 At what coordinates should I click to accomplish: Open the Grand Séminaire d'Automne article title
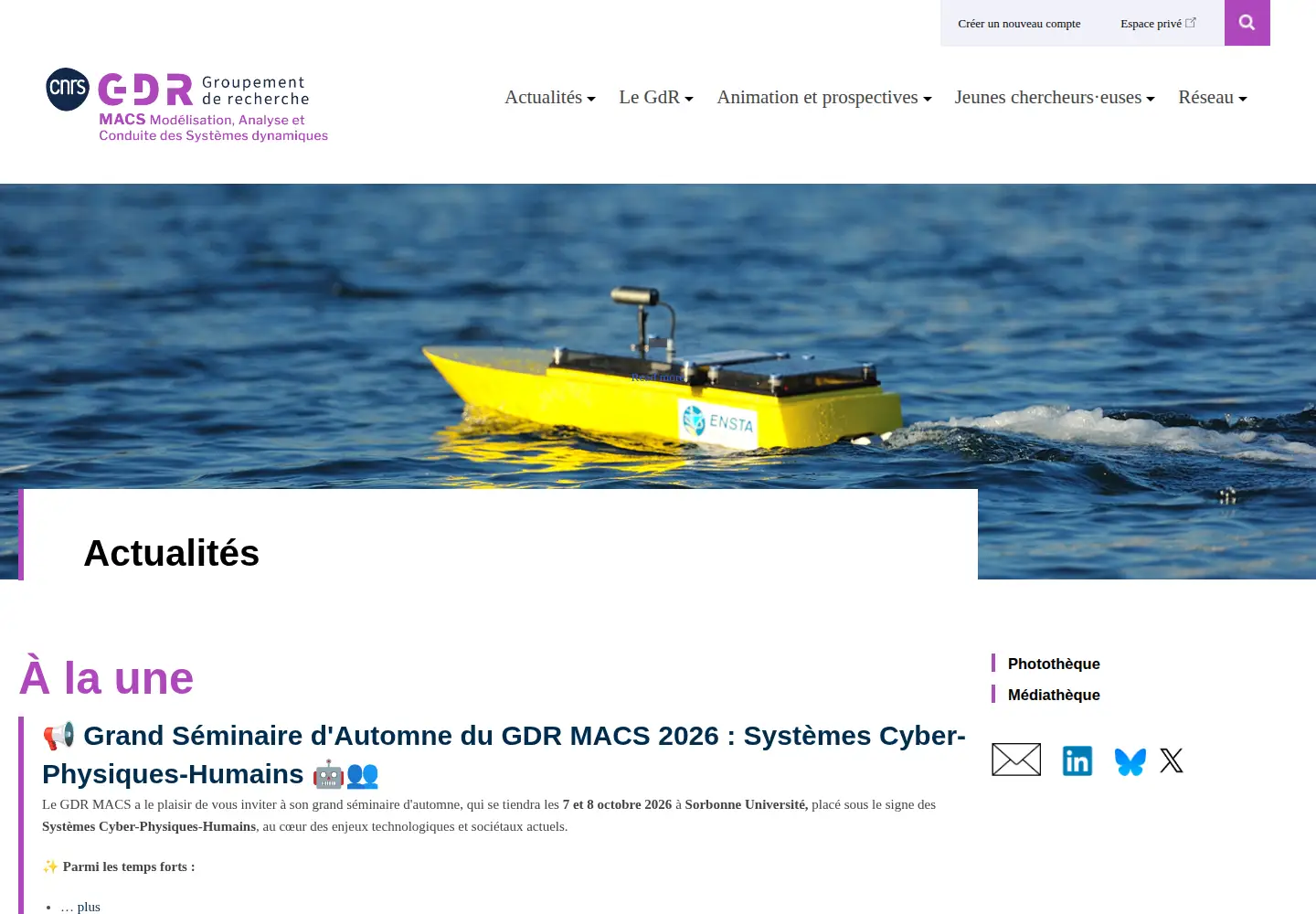coord(504,755)
